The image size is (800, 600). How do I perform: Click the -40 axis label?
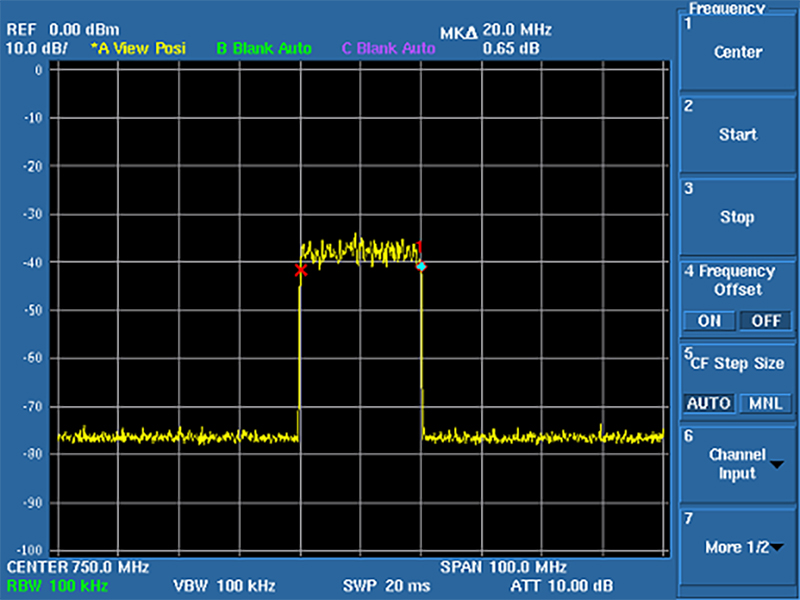(33, 262)
